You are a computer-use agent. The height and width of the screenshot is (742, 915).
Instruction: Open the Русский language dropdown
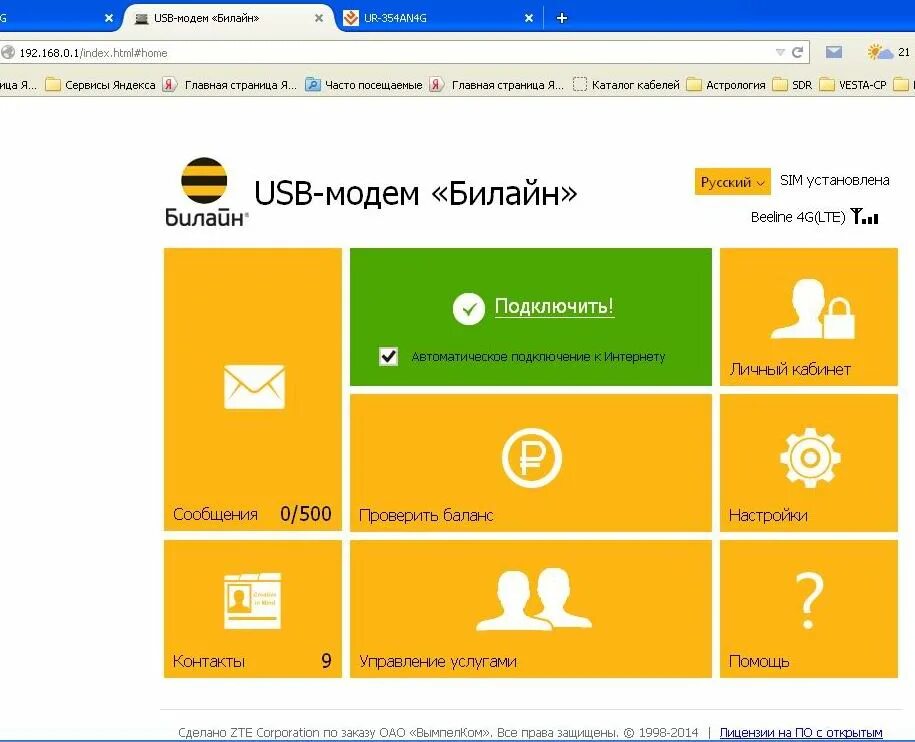coord(732,182)
